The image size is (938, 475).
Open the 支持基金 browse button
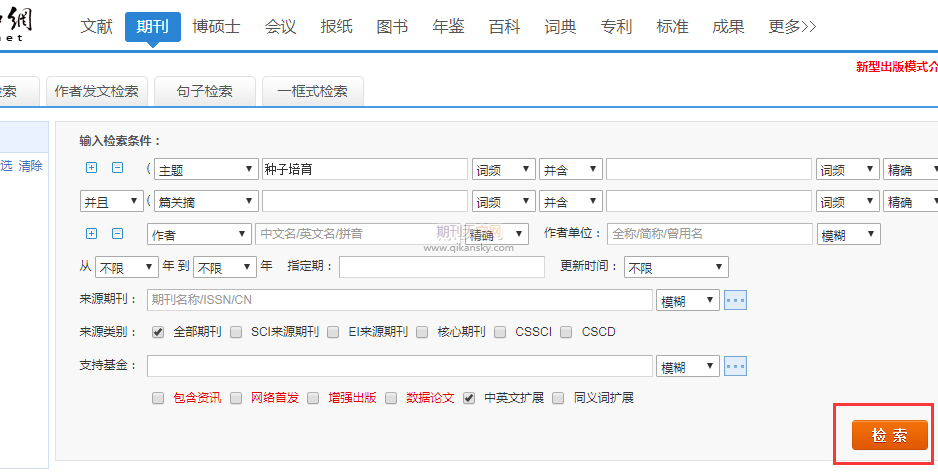coord(736,367)
